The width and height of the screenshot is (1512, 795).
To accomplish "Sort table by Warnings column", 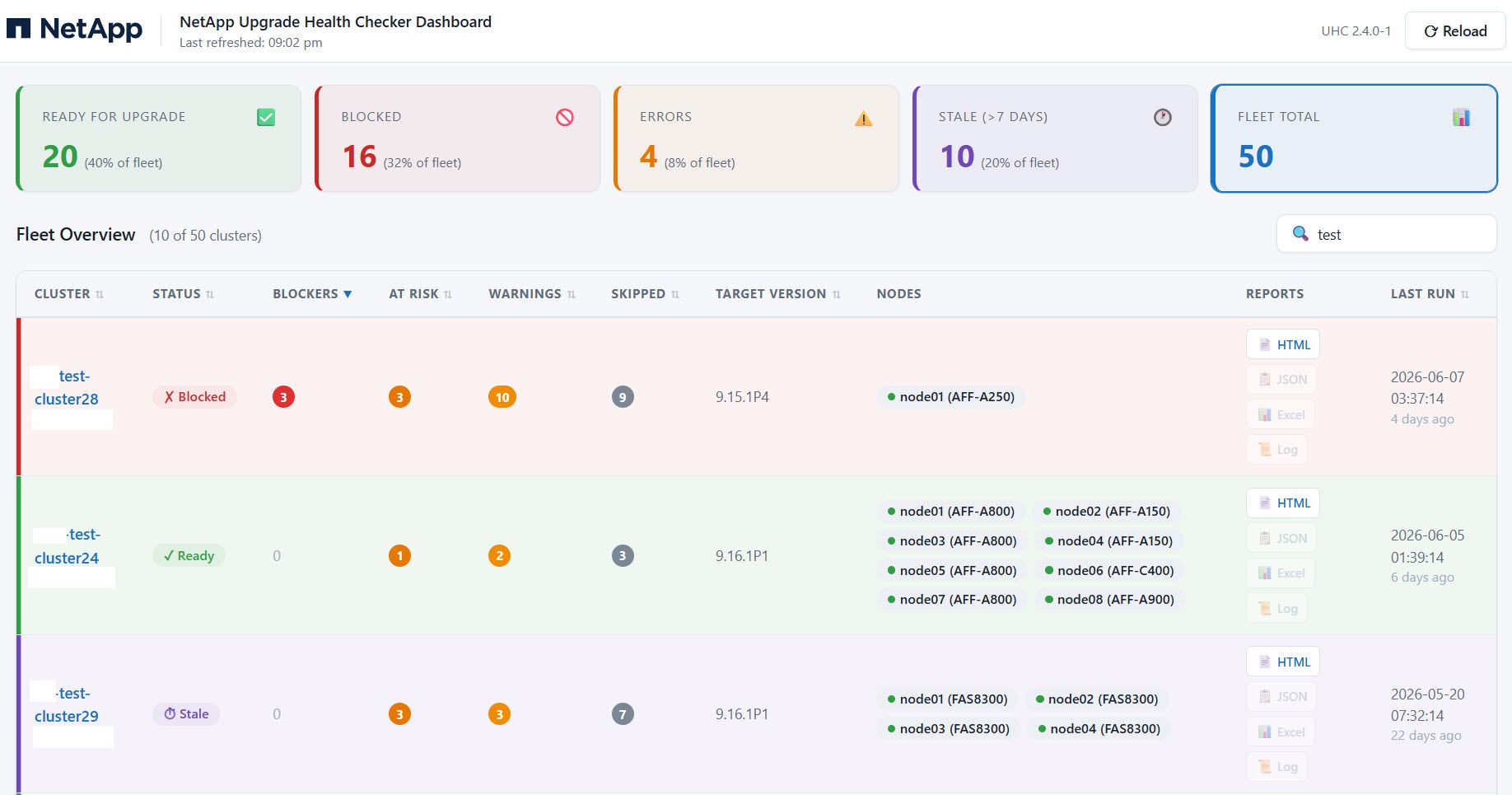I will [532, 294].
